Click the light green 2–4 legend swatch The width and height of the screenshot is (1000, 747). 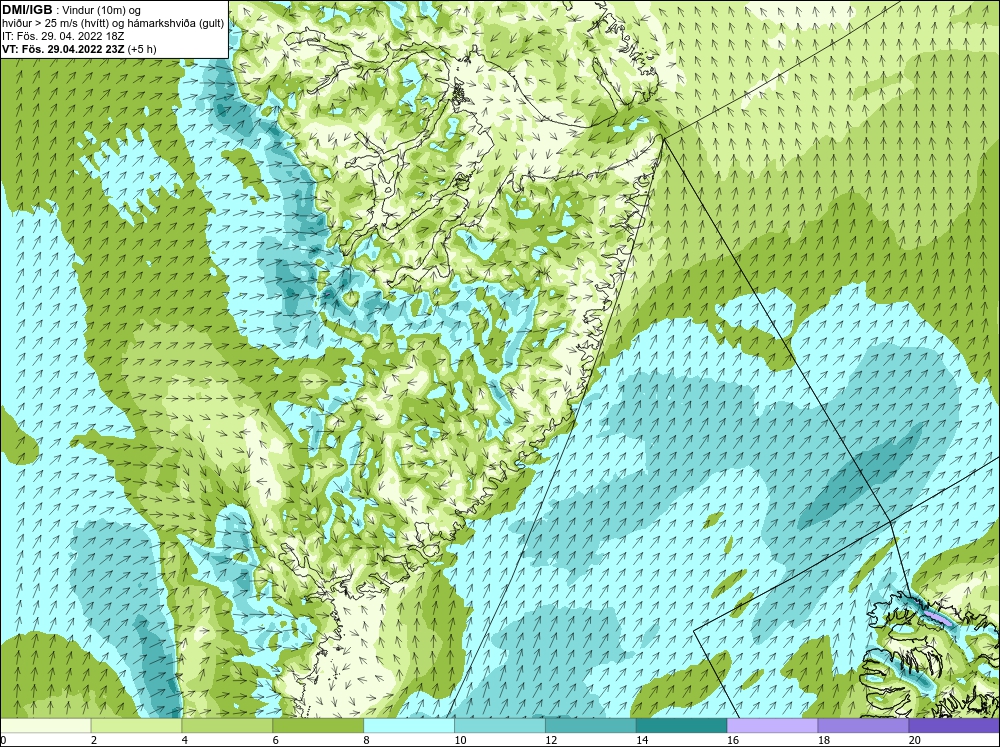pyautogui.click(x=136, y=726)
